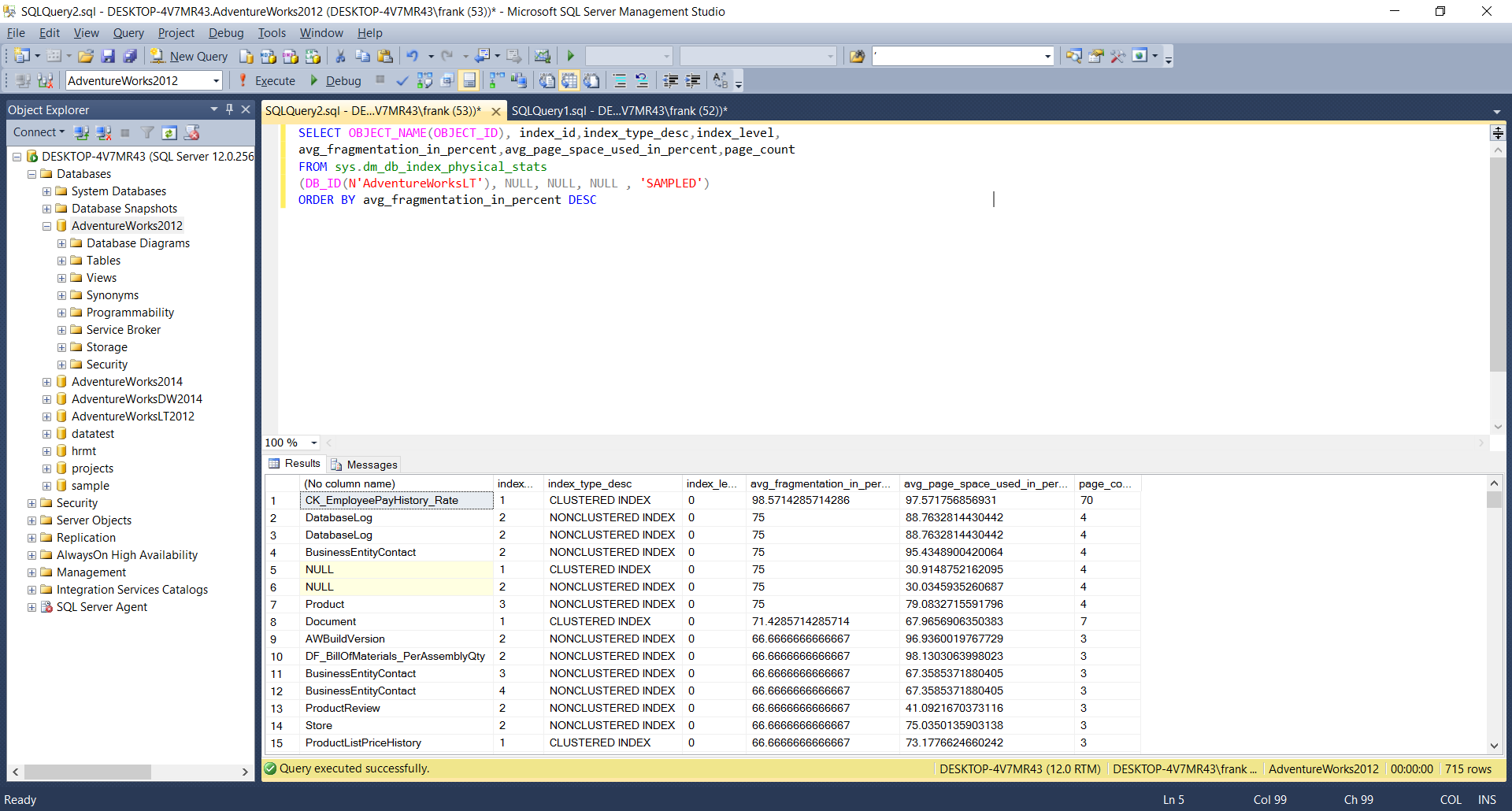Click the Find in Files folder icon
Image resolution: width=1512 pixels, height=811 pixels.
coord(857,56)
